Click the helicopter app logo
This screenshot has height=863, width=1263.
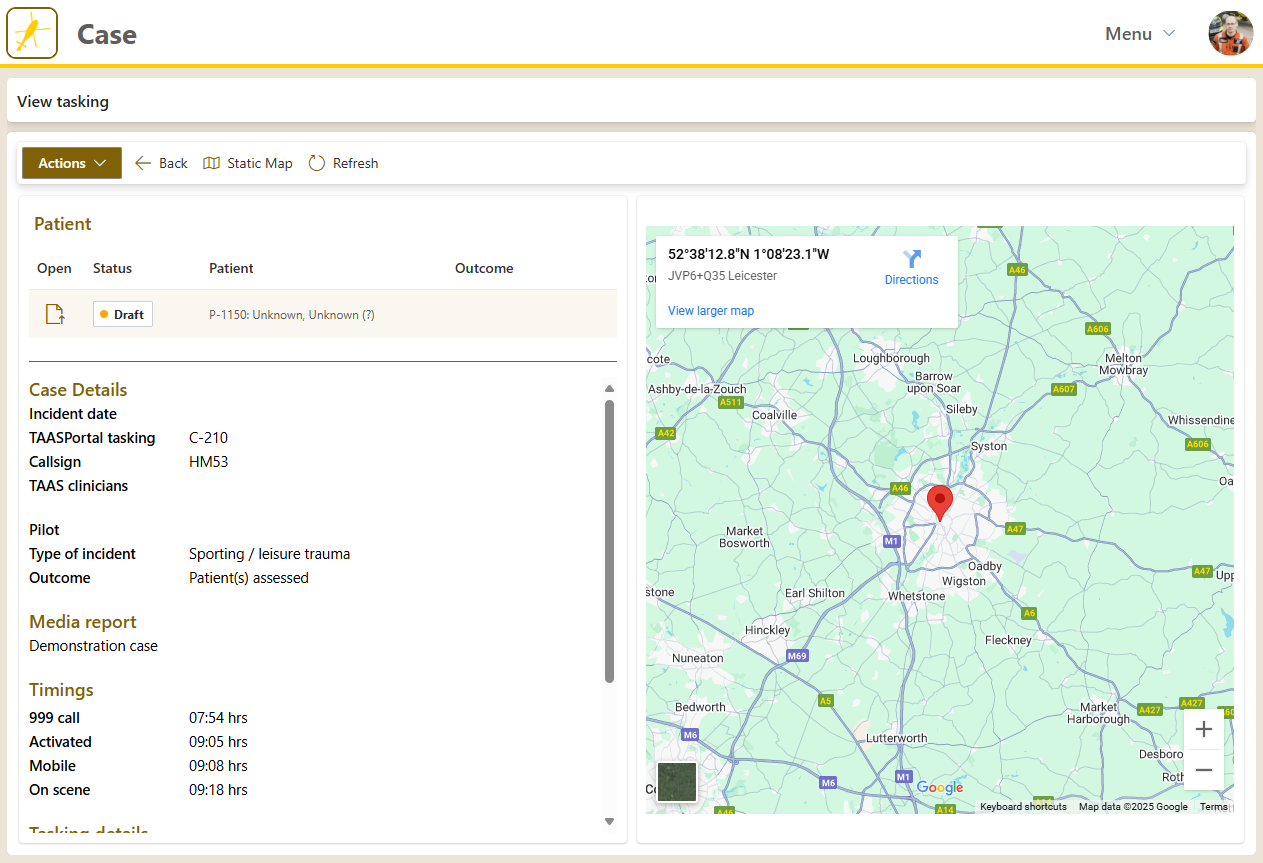coord(32,33)
